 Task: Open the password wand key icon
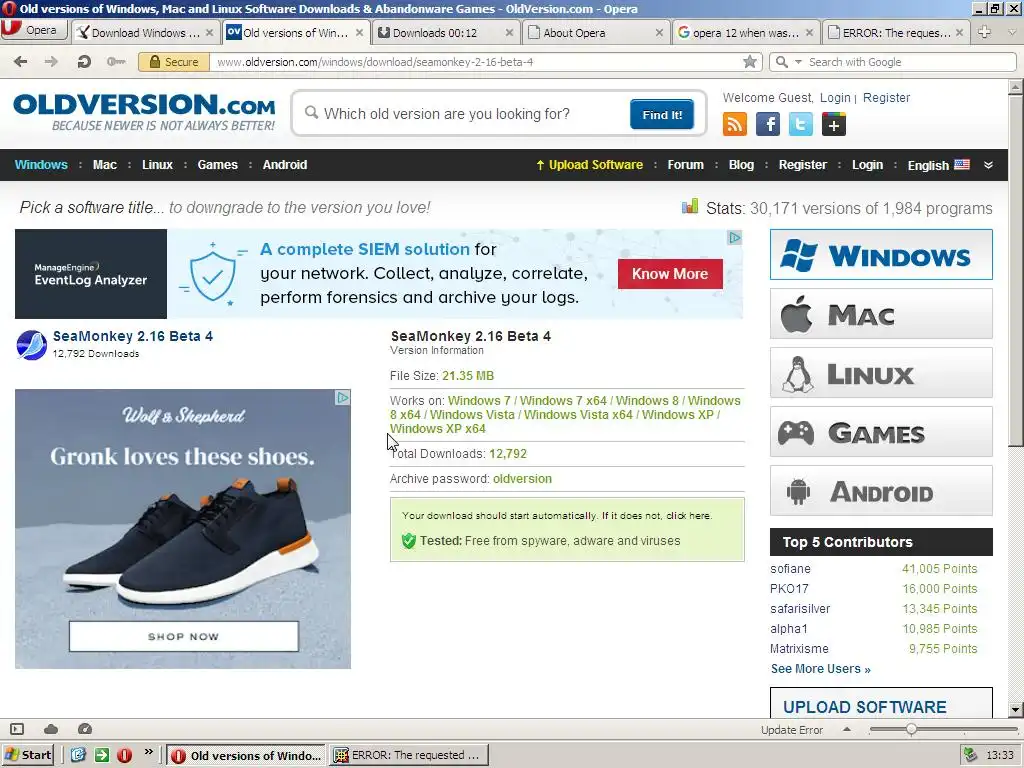coord(116,62)
